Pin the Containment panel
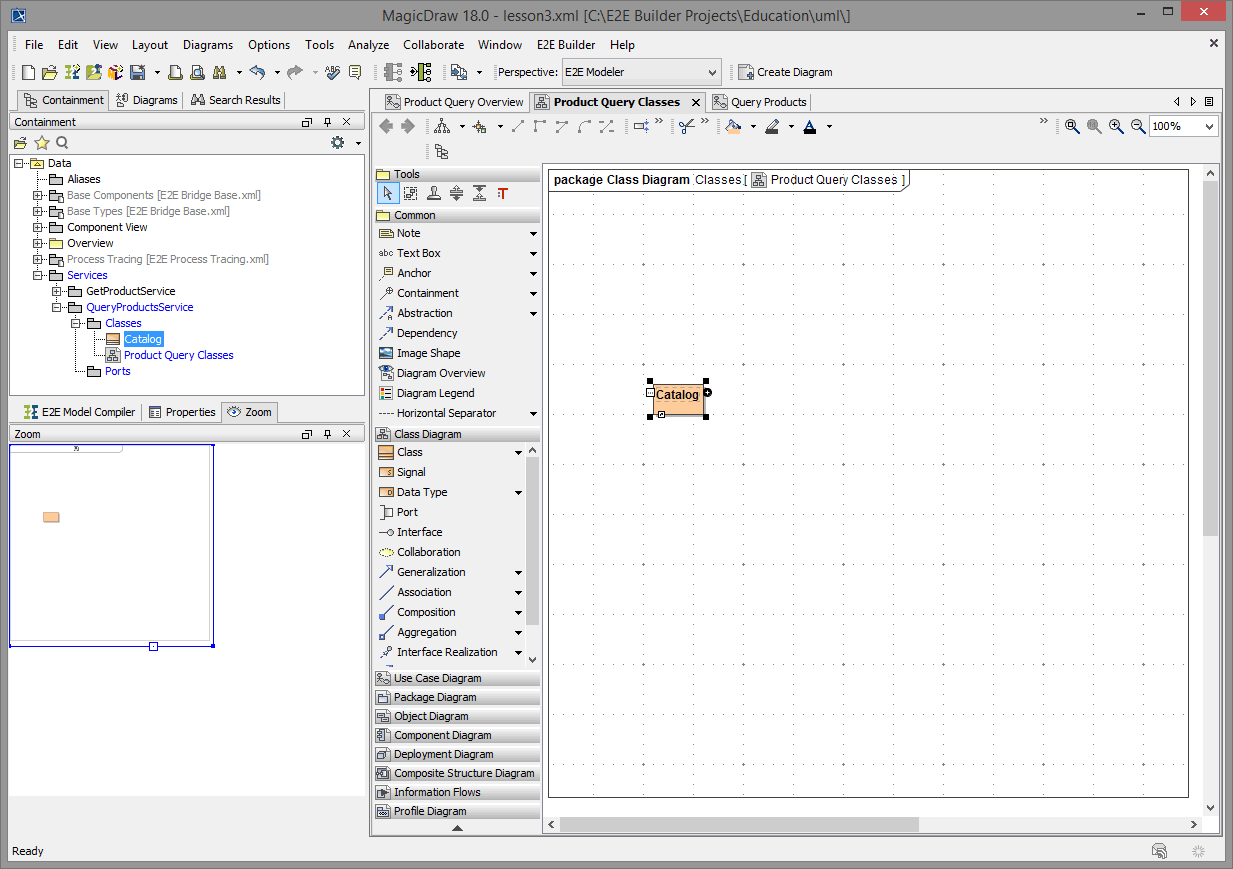The image size is (1233, 869). pos(327,122)
